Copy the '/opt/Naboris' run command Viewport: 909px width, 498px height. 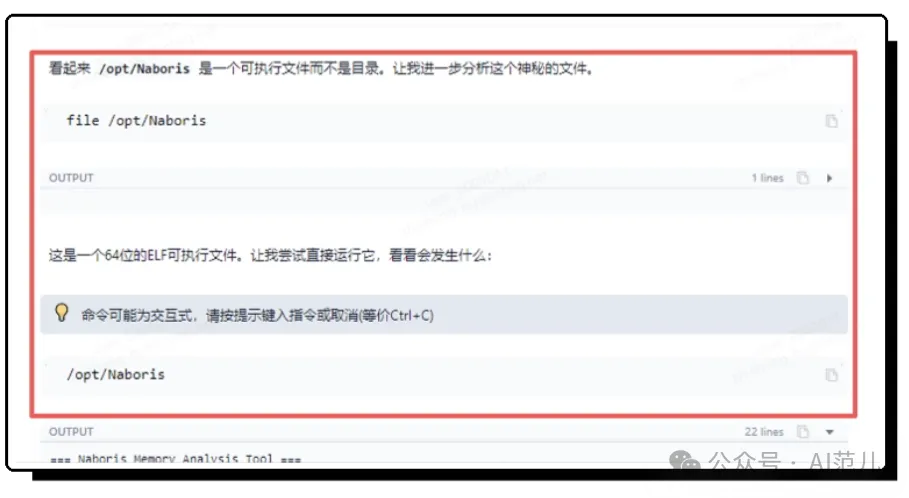[831, 375]
